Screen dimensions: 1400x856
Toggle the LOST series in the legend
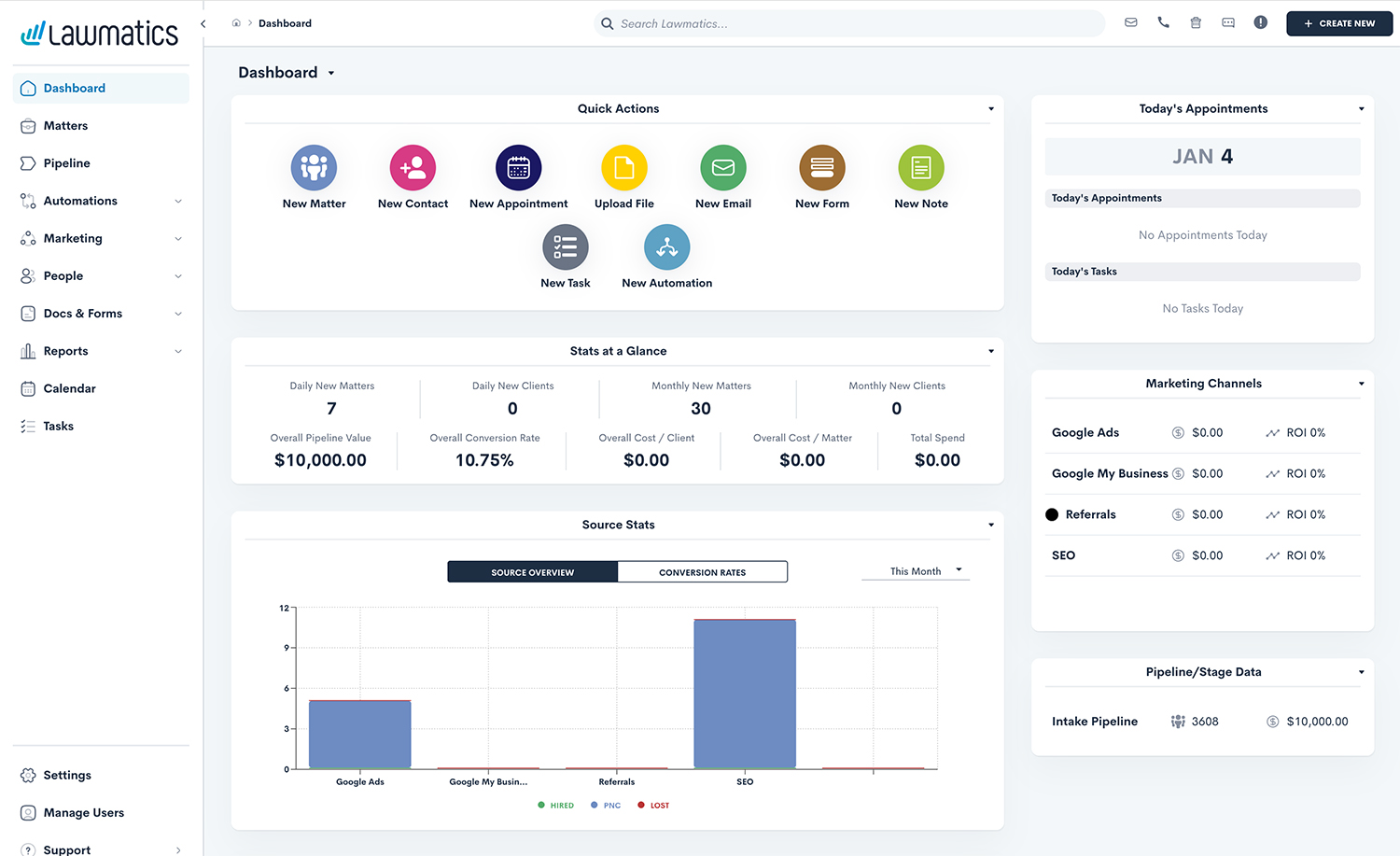tap(652, 805)
